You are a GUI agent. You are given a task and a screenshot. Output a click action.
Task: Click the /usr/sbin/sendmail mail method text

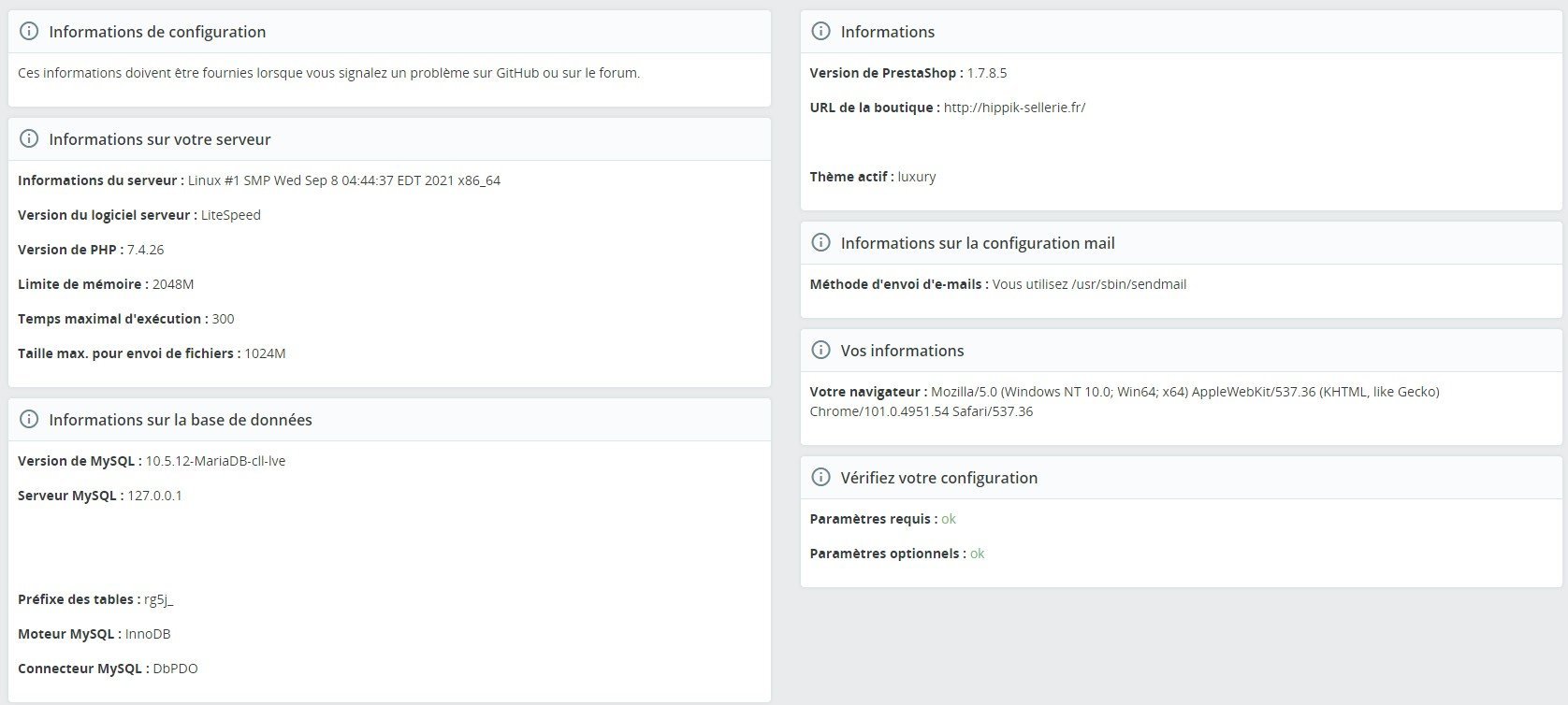pos(1089,284)
